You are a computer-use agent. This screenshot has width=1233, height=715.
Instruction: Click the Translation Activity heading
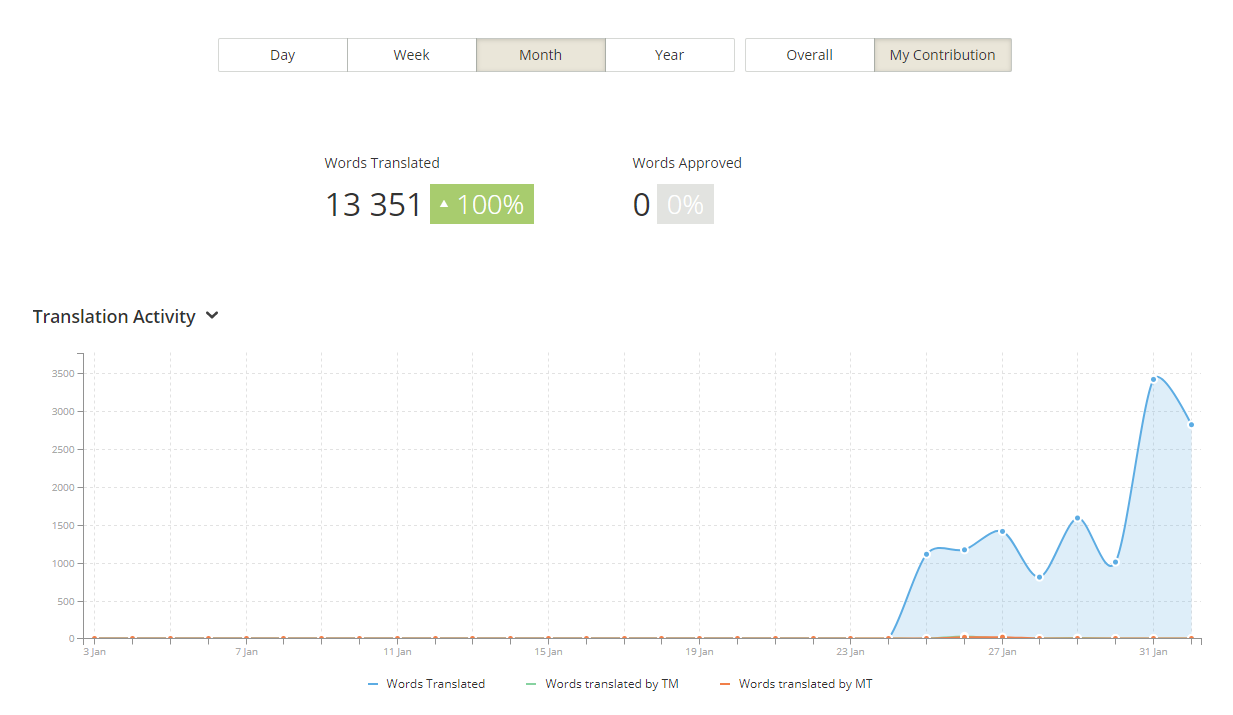[x=114, y=316]
